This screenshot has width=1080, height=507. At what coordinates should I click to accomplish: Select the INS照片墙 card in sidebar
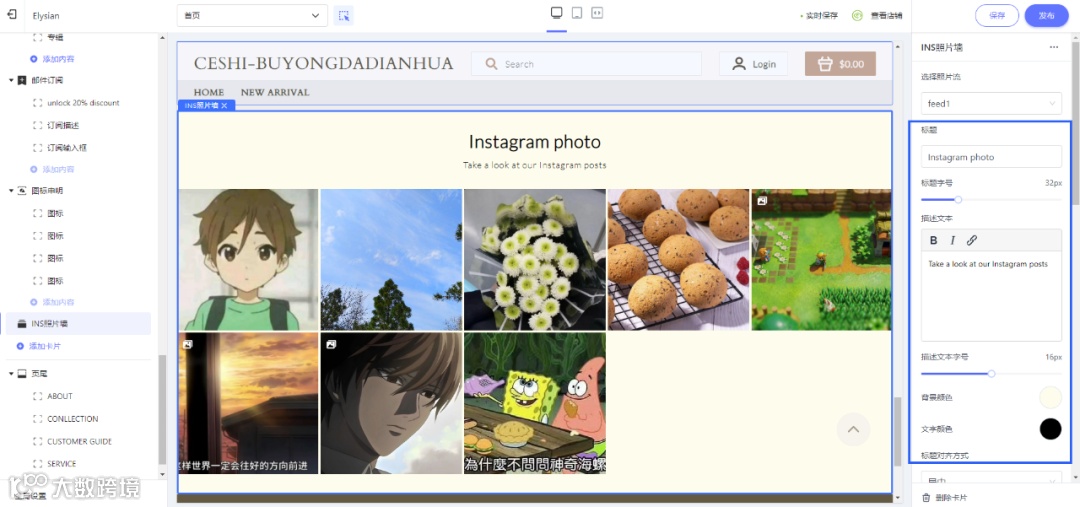click(79, 323)
